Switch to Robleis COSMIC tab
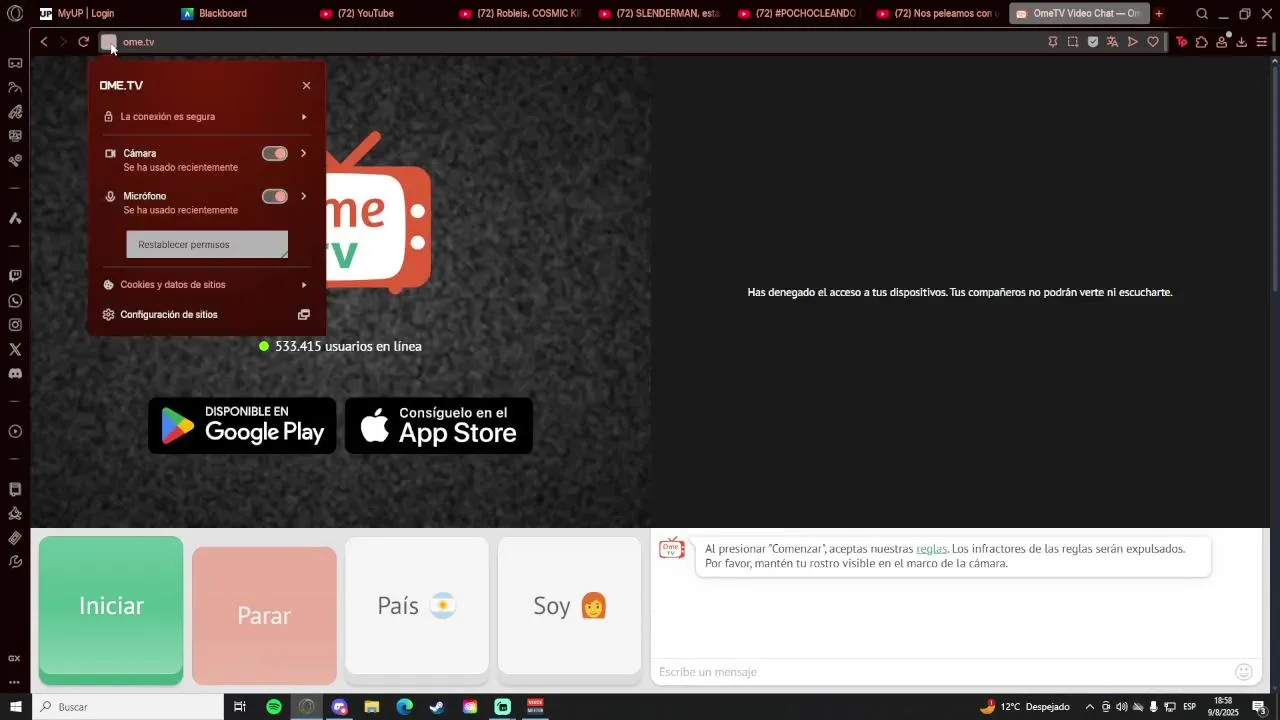Screen dimensions: 1280x720 pyautogui.click(x=520, y=14)
